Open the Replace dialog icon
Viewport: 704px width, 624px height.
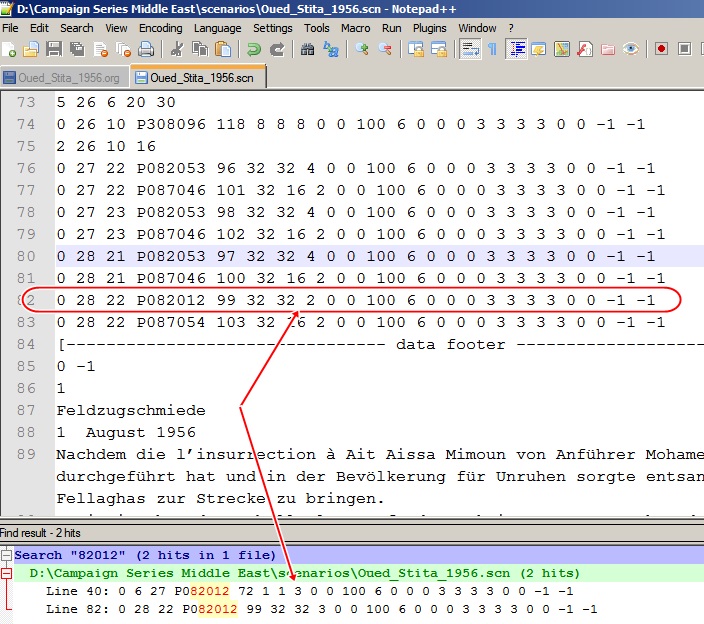[x=331, y=49]
